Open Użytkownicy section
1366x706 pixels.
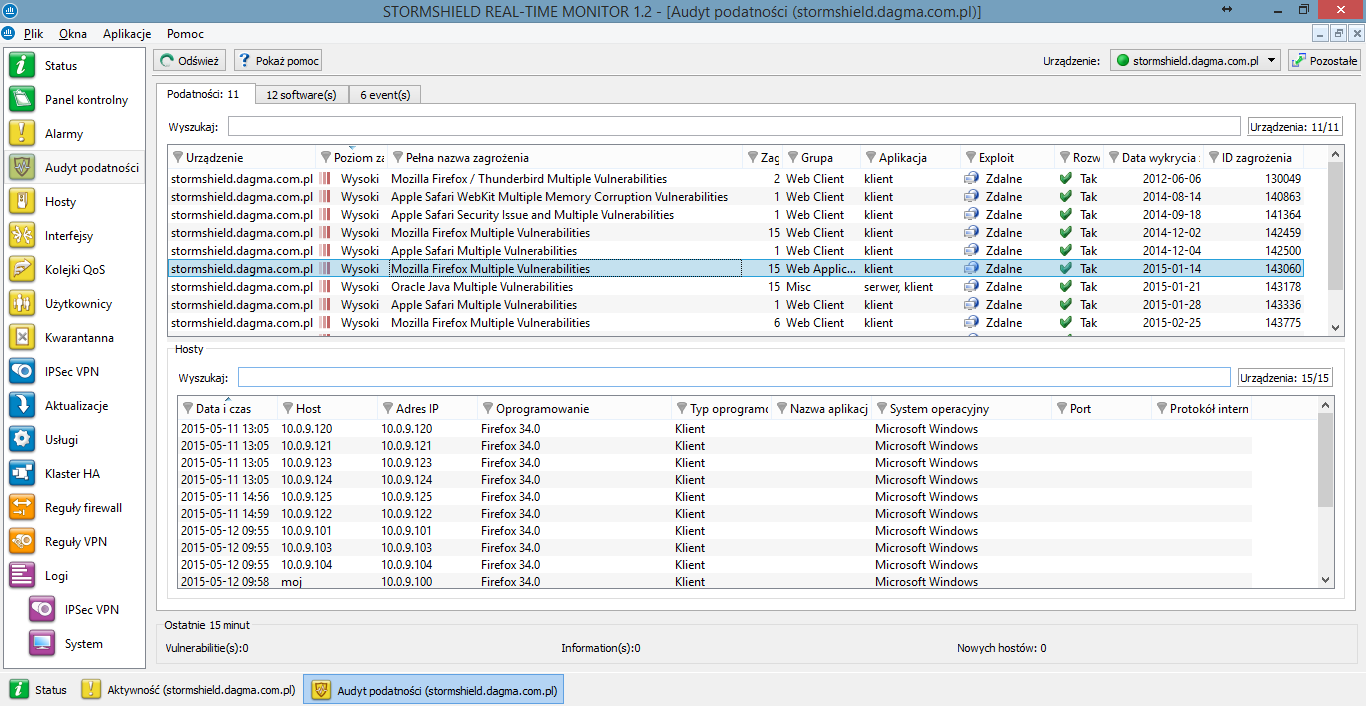[x=75, y=304]
